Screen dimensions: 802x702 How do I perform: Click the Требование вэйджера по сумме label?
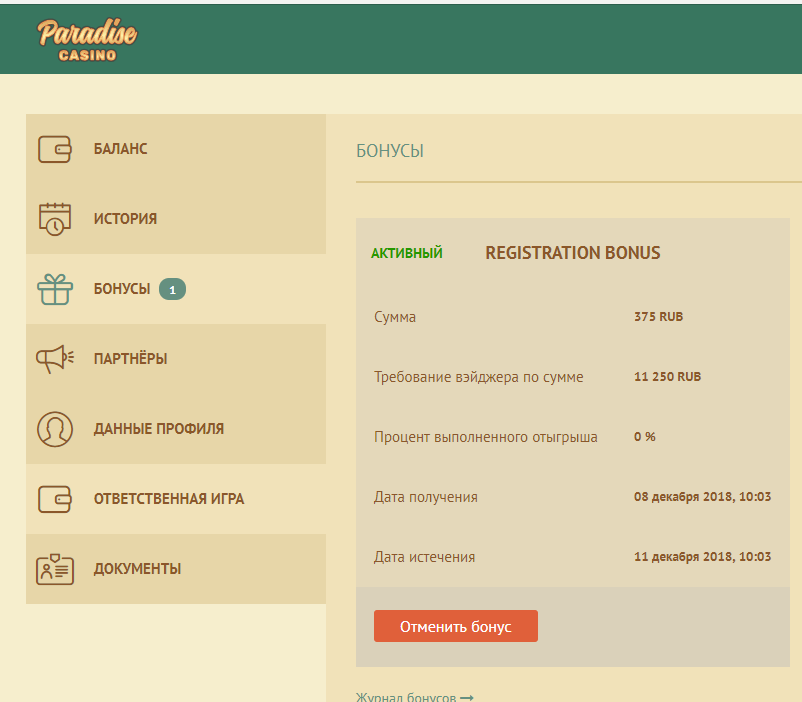tap(479, 377)
